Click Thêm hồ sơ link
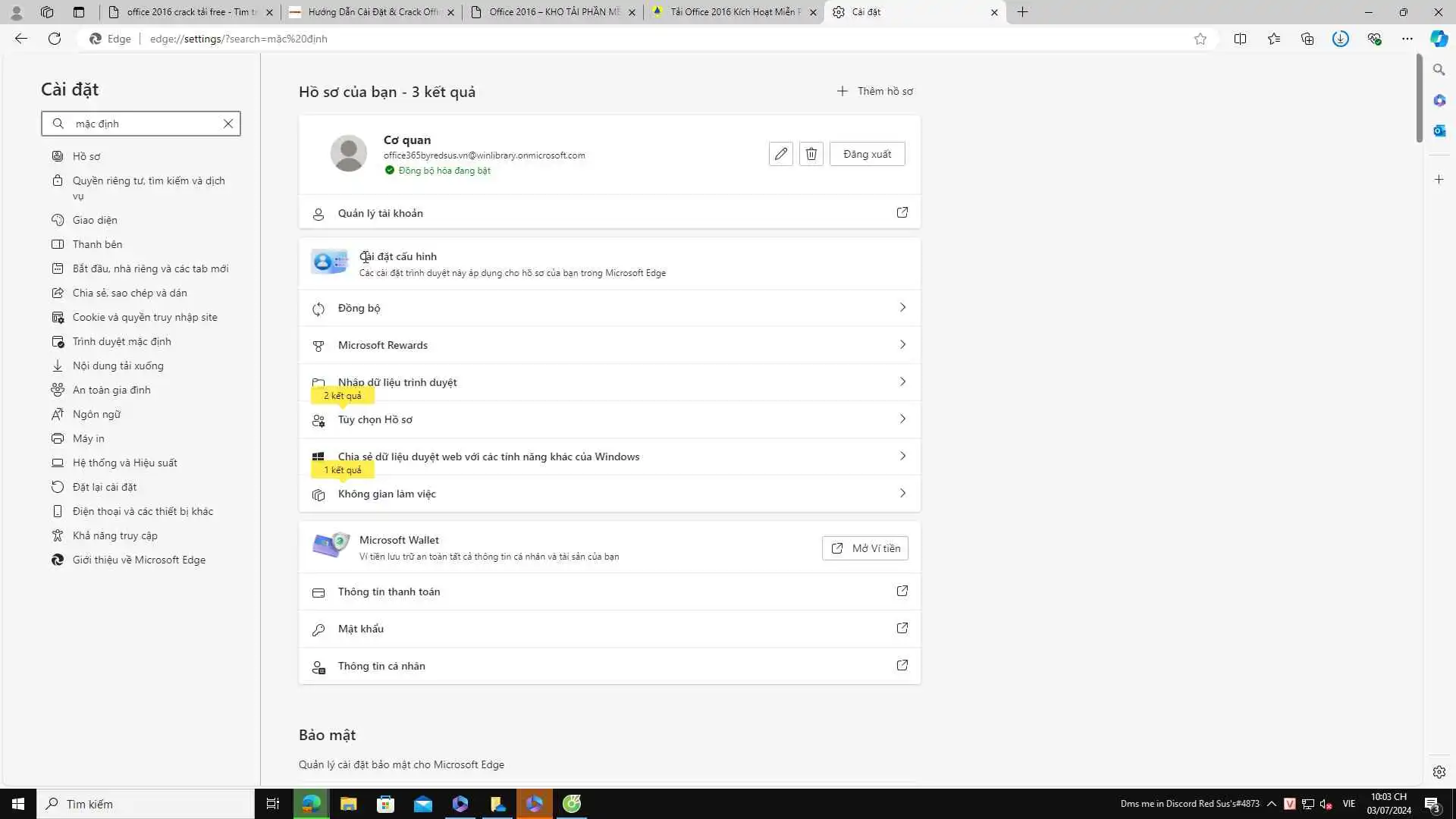 pyautogui.click(x=875, y=91)
